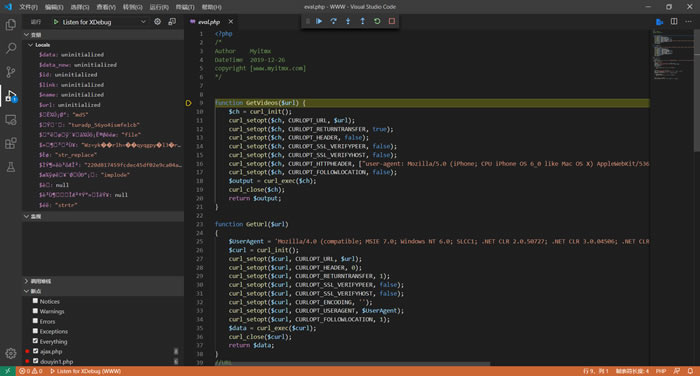Step out in debug toolbar
The width and height of the screenshot is (700, 376).
click(x=362, y=21)
